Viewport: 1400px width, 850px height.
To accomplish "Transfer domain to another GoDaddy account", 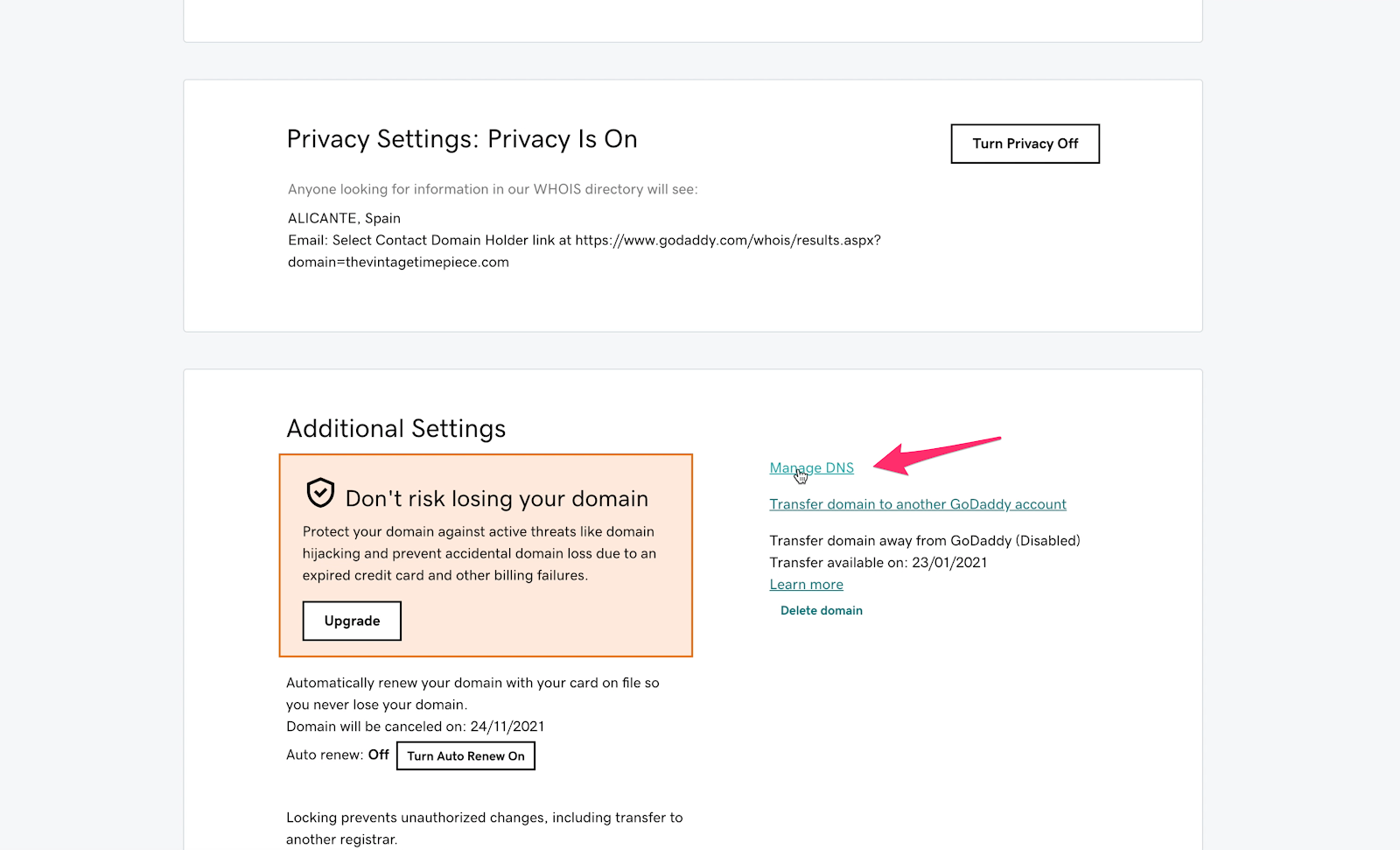I will [x=918, y=504].
